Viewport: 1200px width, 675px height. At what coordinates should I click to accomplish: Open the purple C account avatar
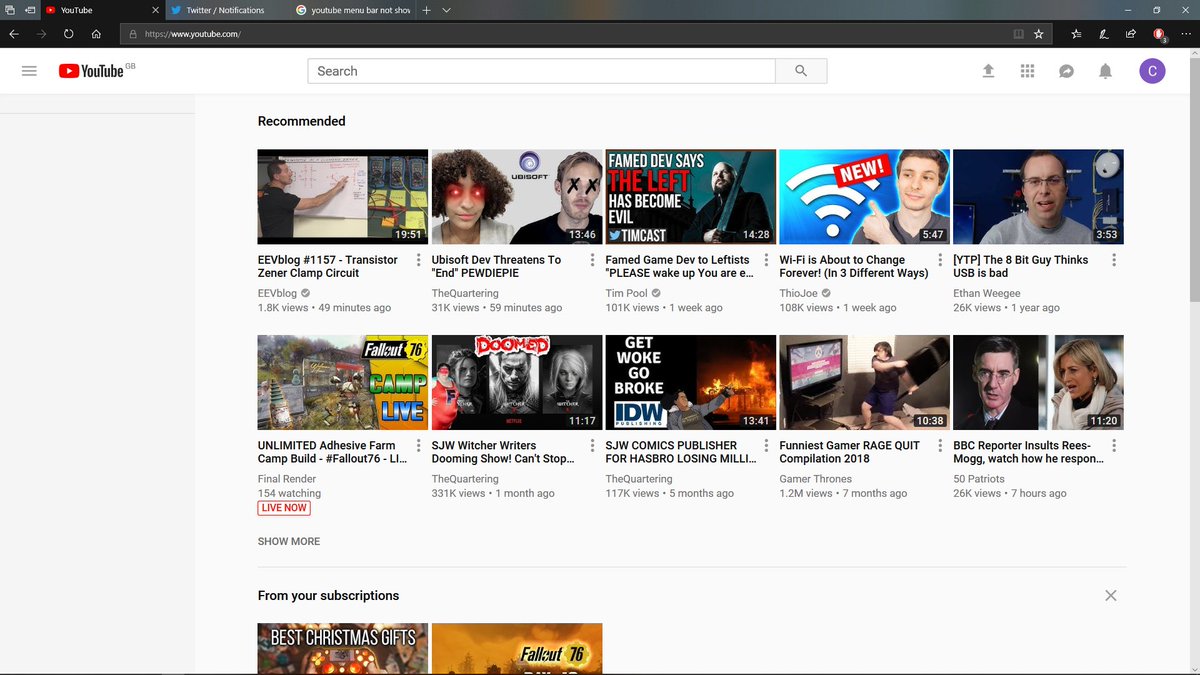coord(1152,71)
